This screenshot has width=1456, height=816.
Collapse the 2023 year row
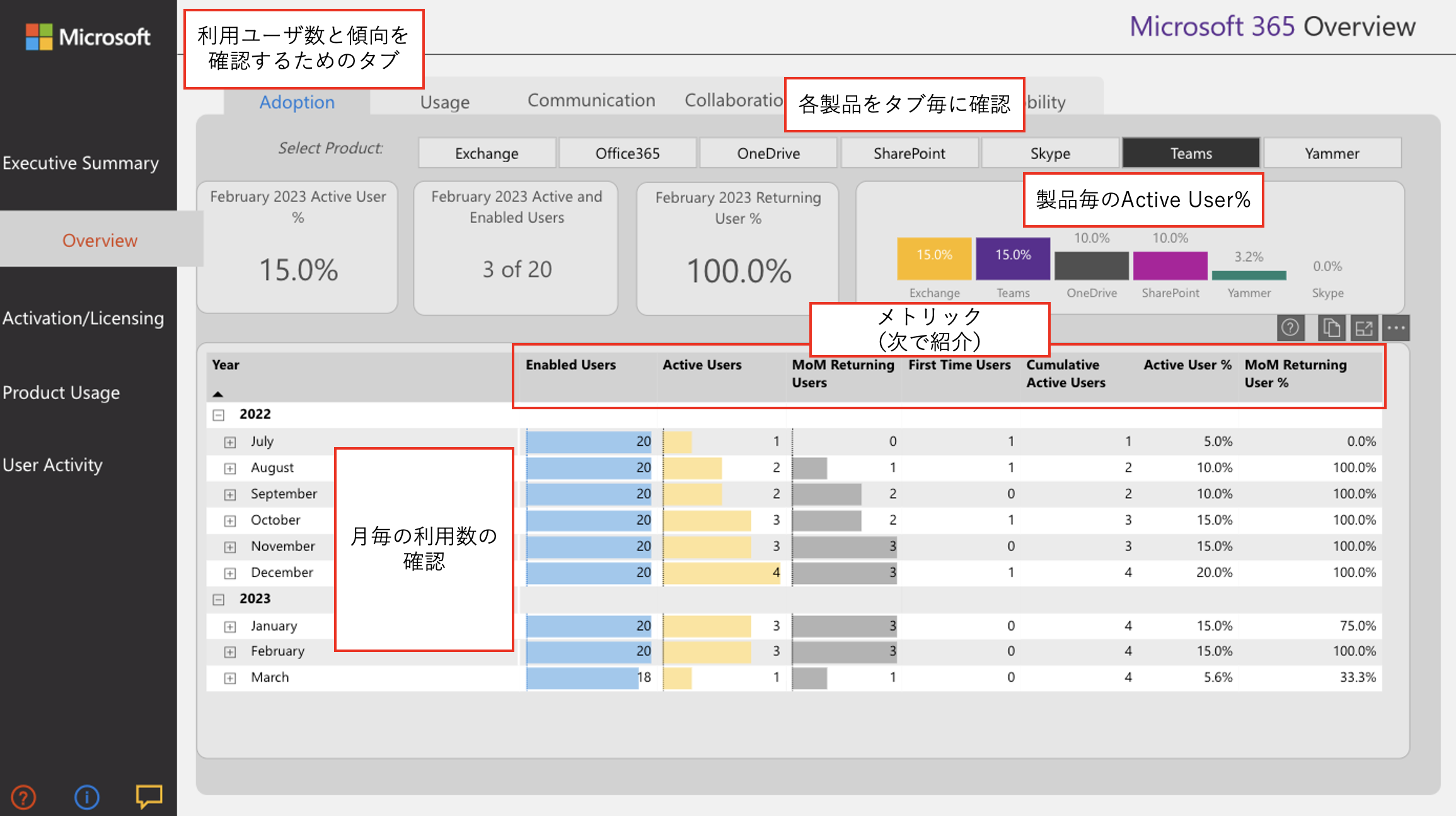(219, 600)
